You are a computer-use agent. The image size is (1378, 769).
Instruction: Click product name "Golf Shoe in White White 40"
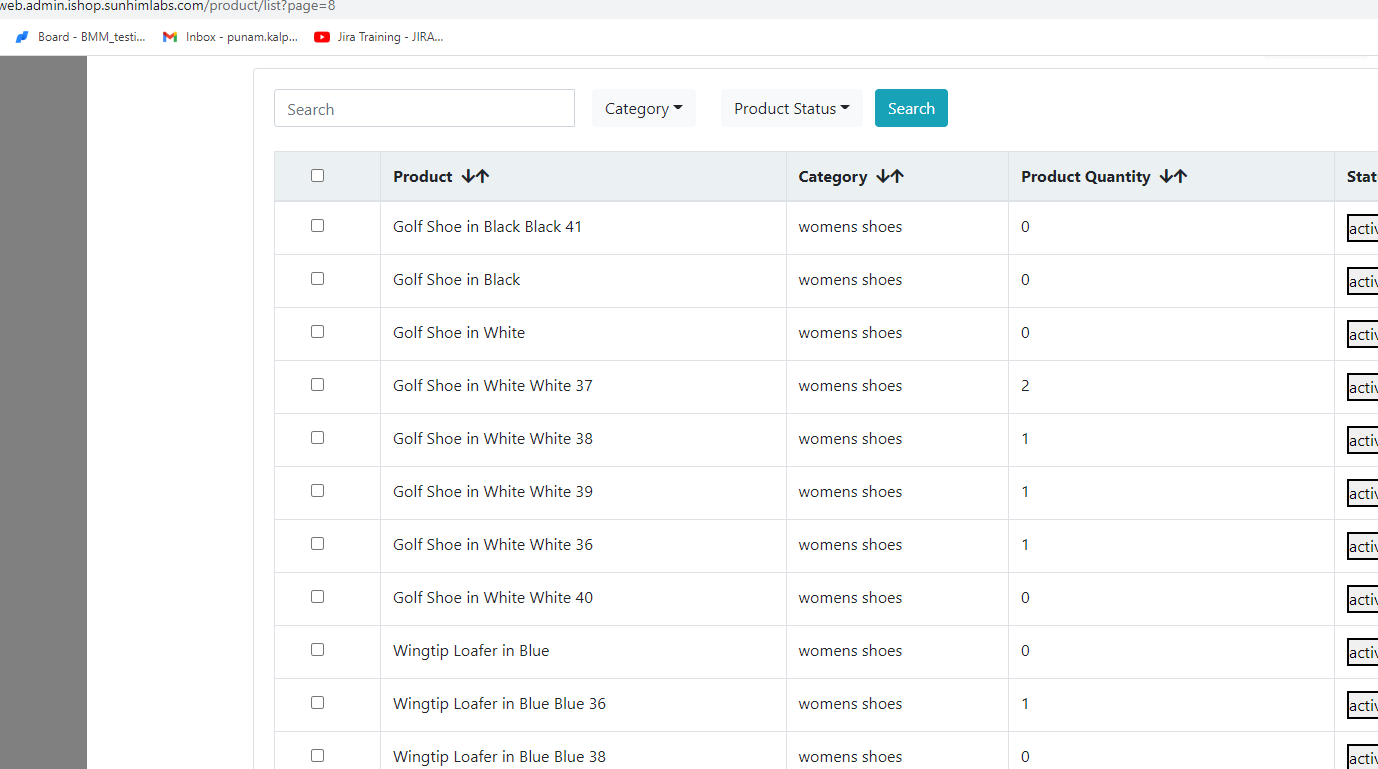[493, 598]
